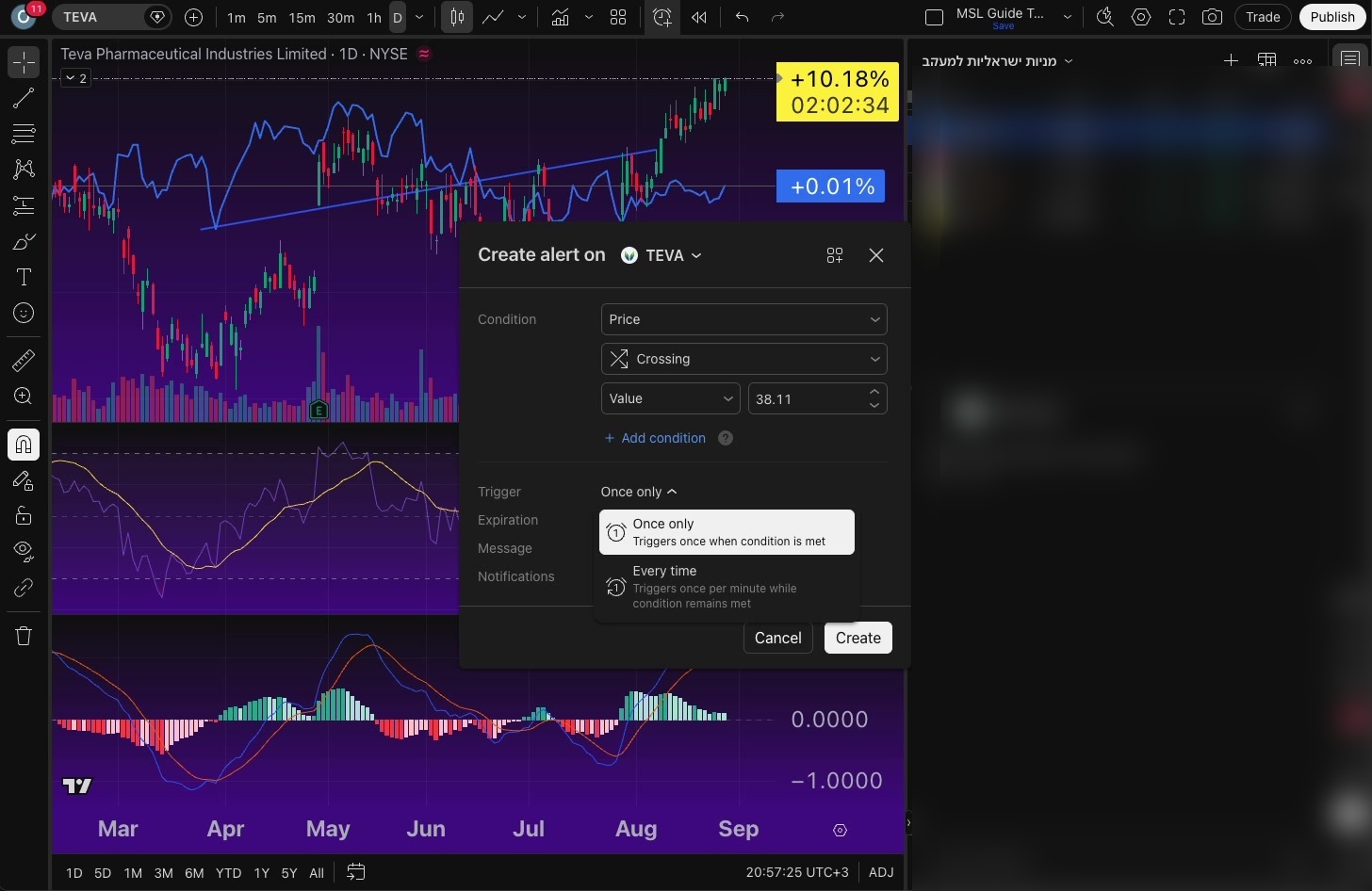1372x891 pixels.
Task: Open go to date calendar icon
Action: coord(355,872)
